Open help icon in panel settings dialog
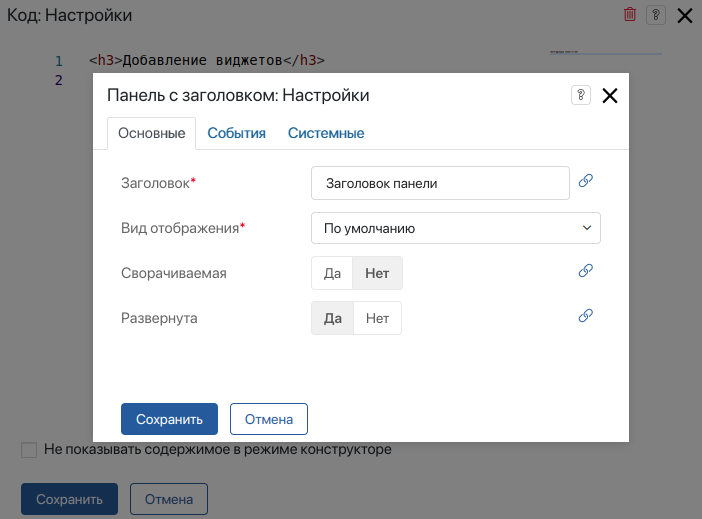Viewport: 702px width, 519px height. (580, 95)
